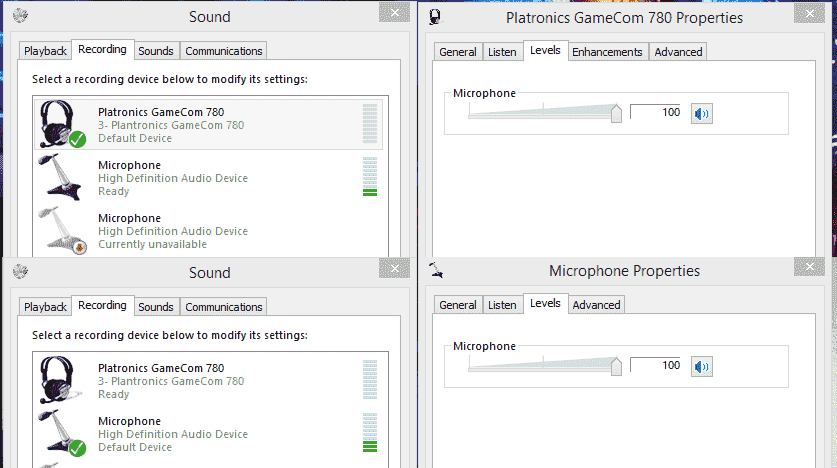Mute microphone in Platronics GameCom 780 Properties

(x=701, y=114)
